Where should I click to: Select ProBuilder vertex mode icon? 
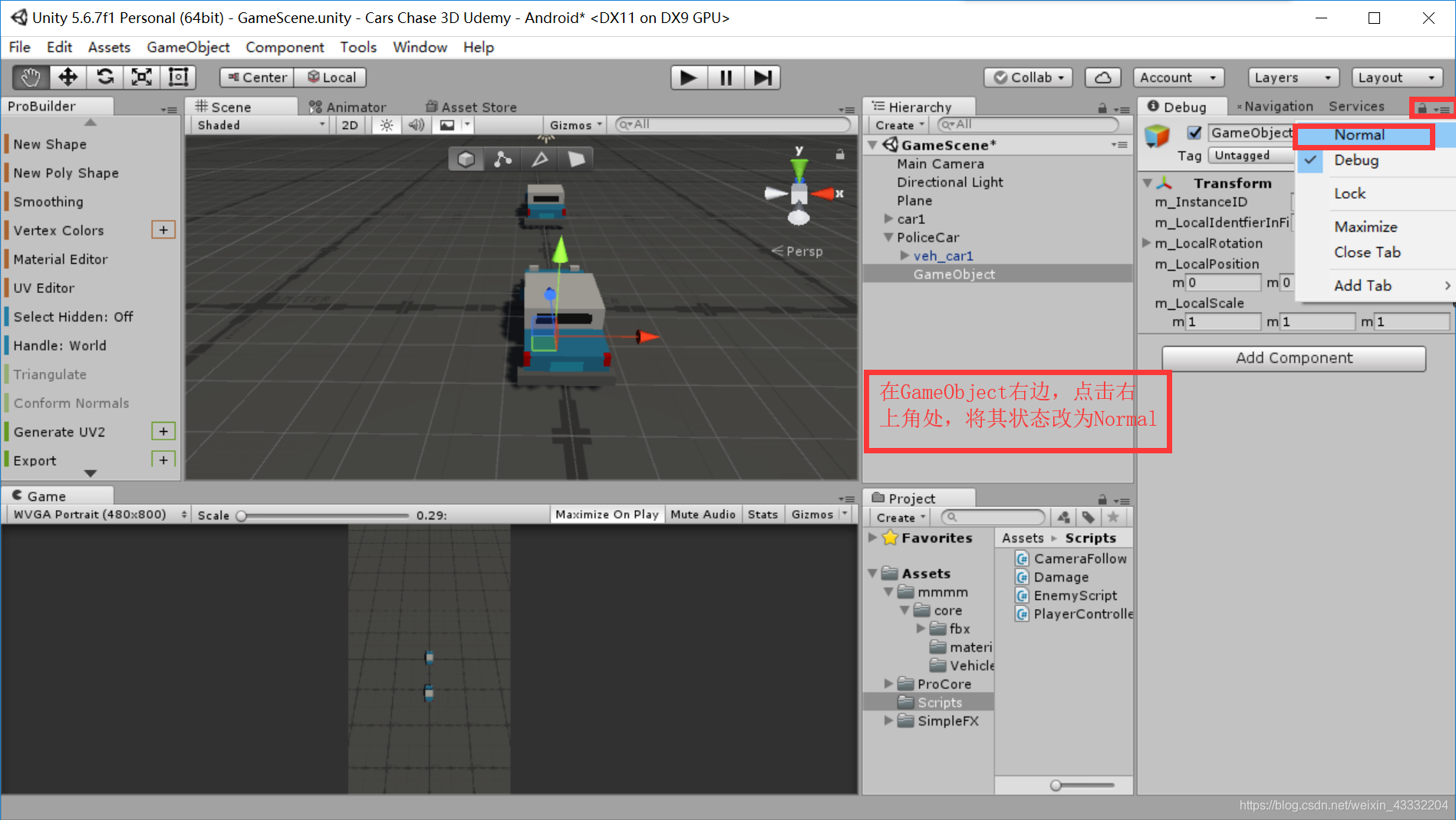pos(502,159)
